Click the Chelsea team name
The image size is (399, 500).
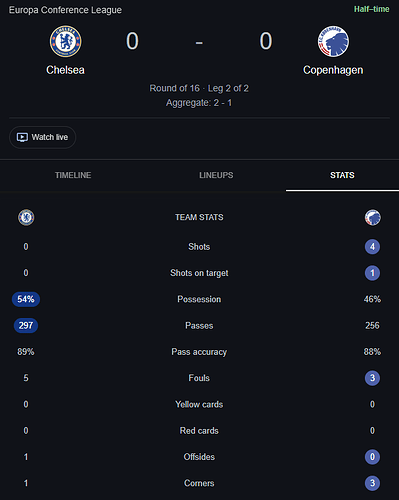pos(65,70)
